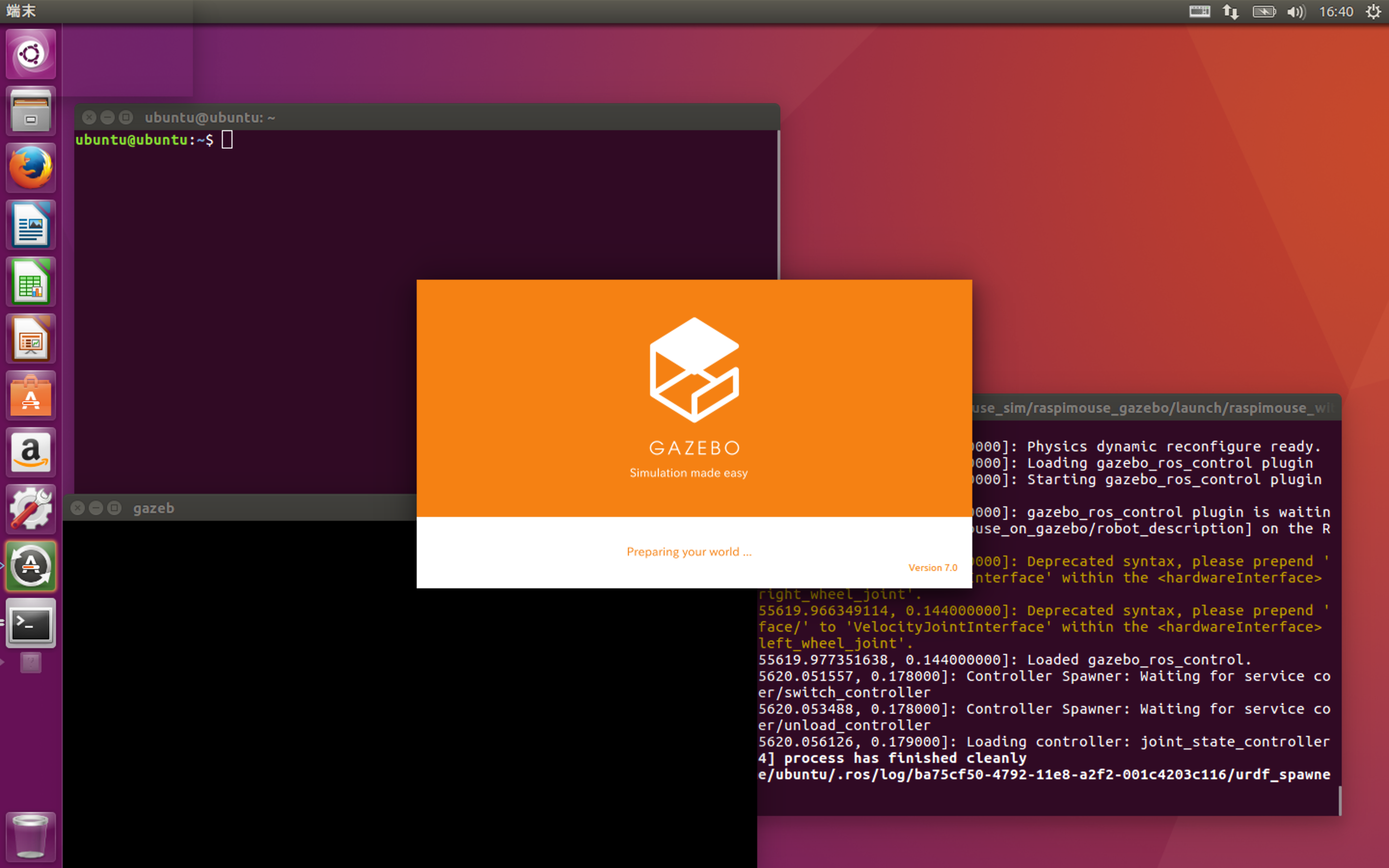Open the network connections indicator
This screenshot has height=868, width=1389.
(1231, 12)
